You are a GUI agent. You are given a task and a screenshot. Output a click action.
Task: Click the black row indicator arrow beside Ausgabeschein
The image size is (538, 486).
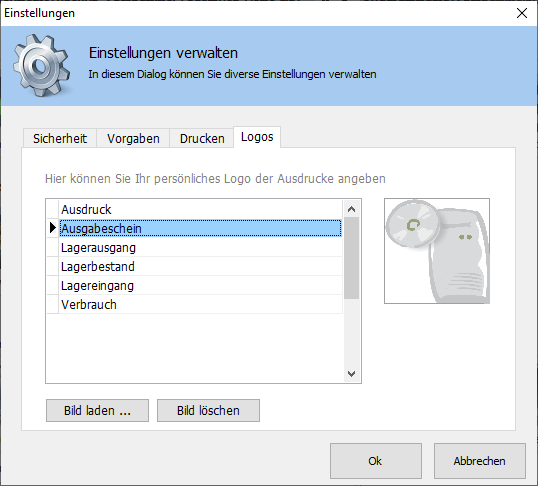(52, 228)
